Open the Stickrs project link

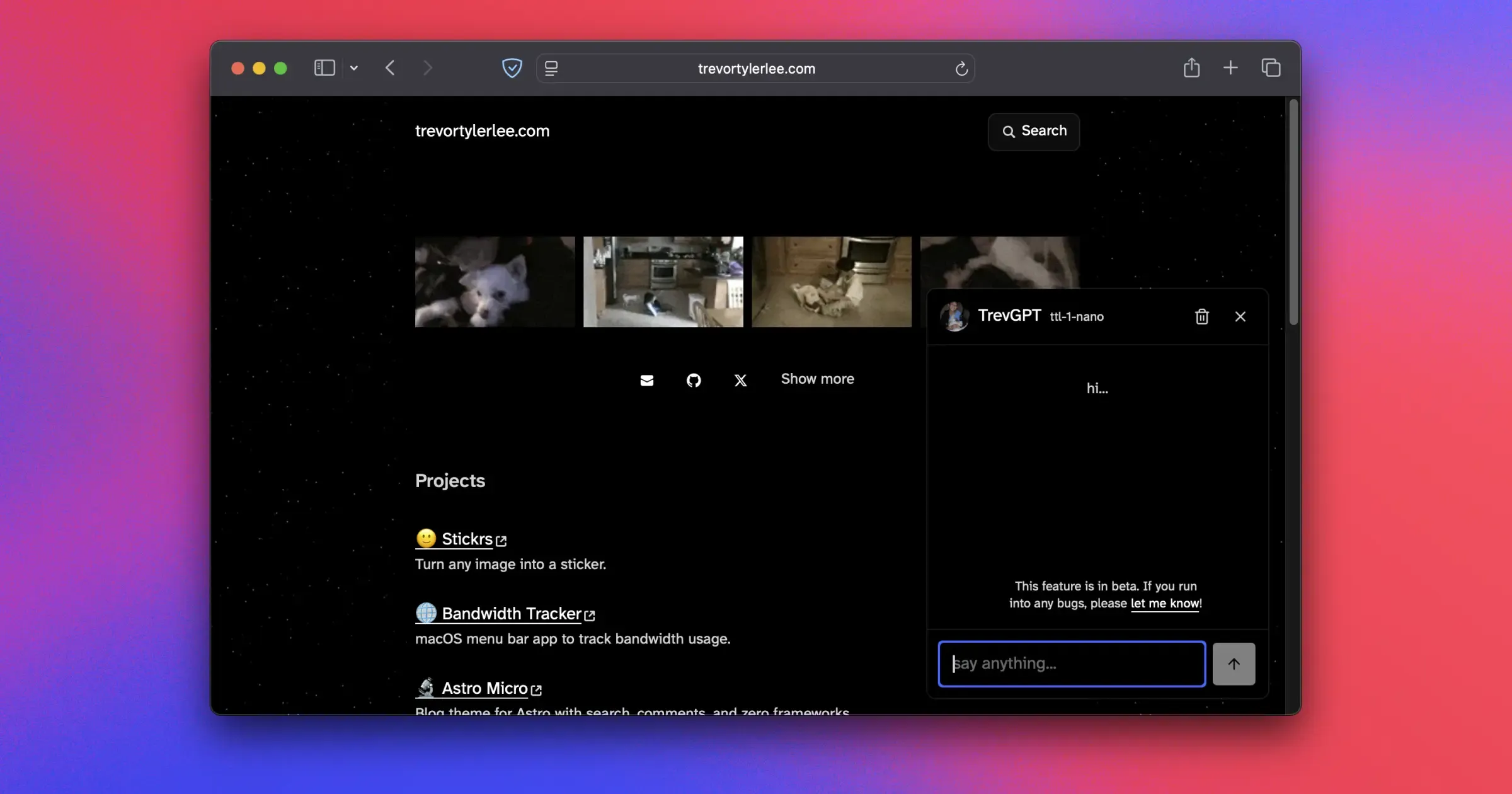(x=461, y=539)
